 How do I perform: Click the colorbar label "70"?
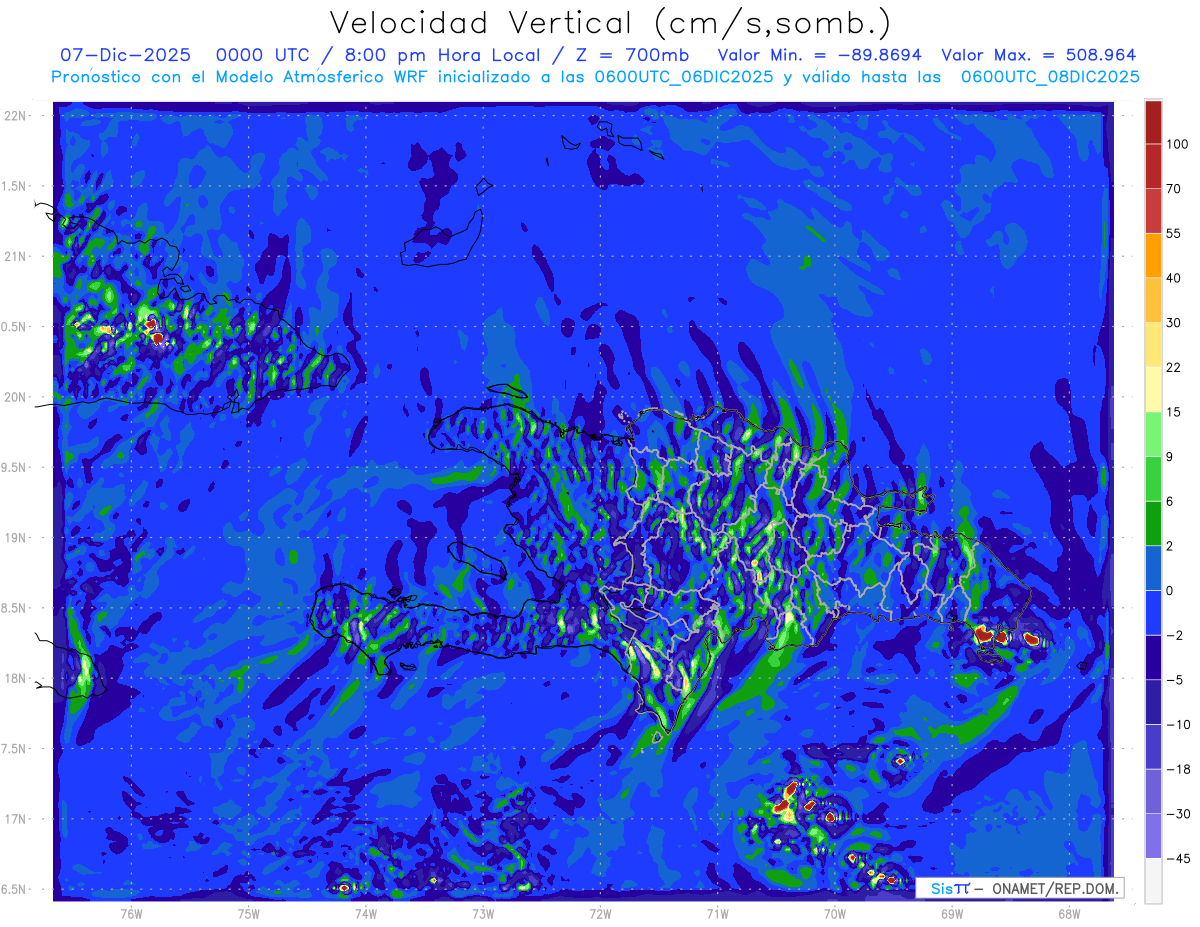tap(1173, 189)
